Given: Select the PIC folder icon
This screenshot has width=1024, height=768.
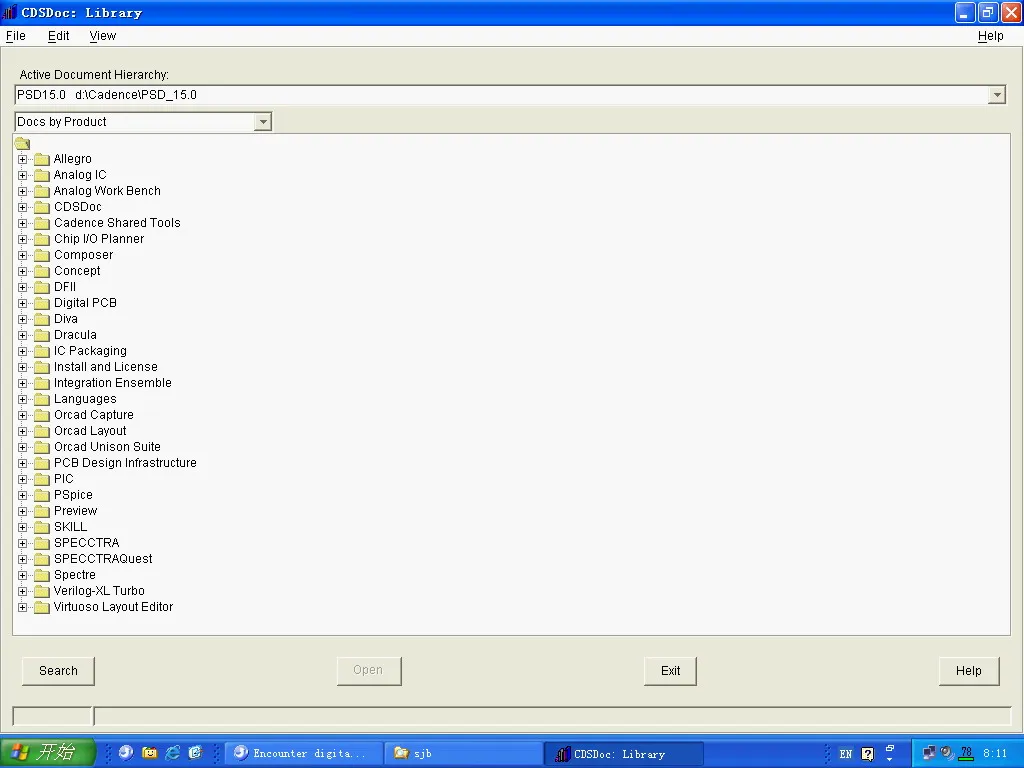Looking at the screenshot, I should pos(42,479).
